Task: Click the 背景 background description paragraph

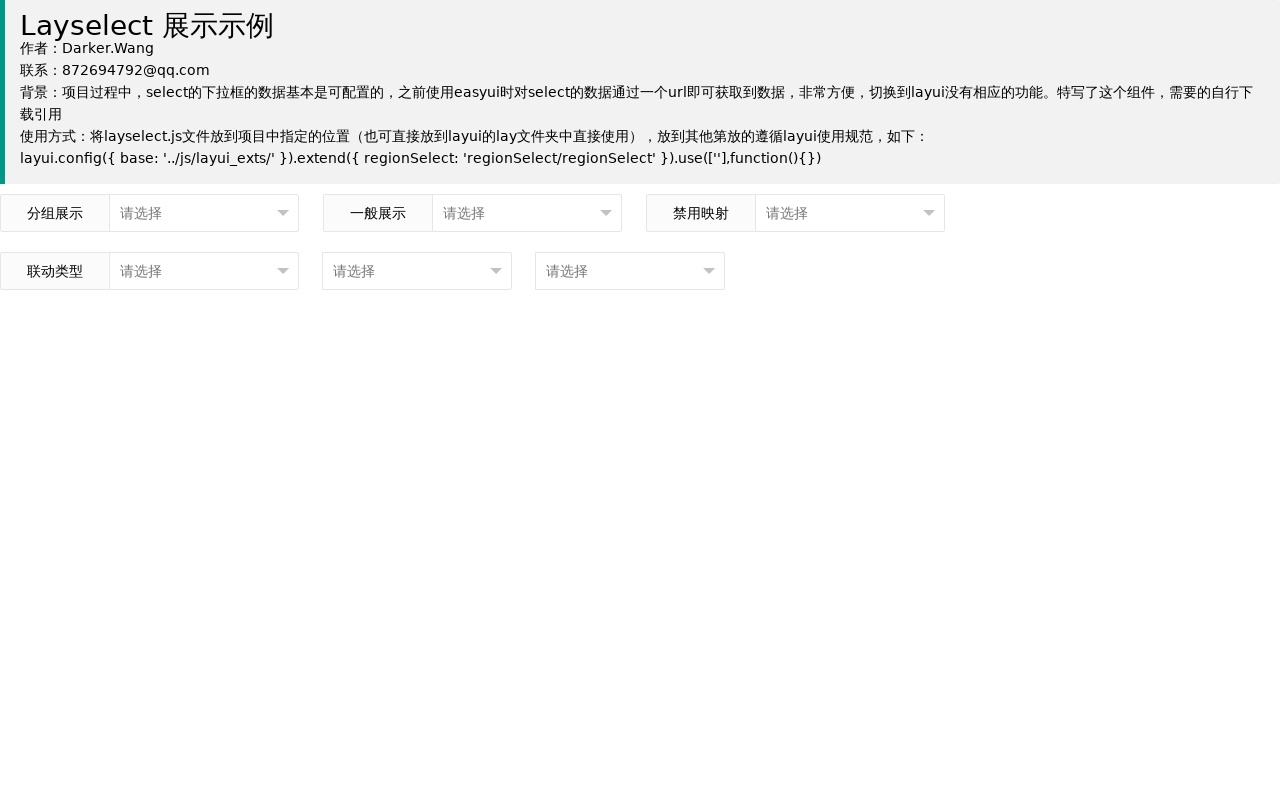Action: click(x=636, y=103)
